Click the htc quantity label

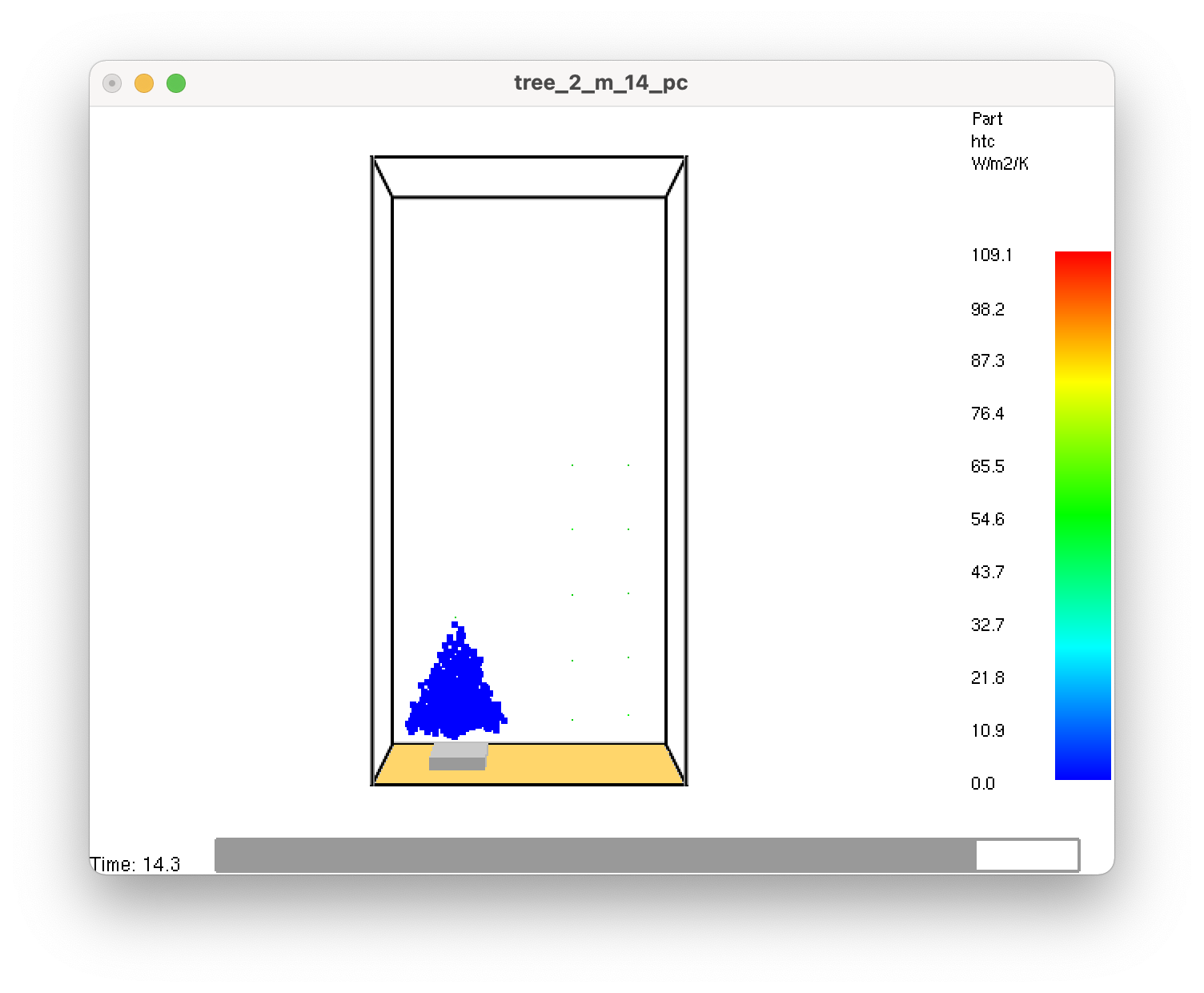coord(982,142)
